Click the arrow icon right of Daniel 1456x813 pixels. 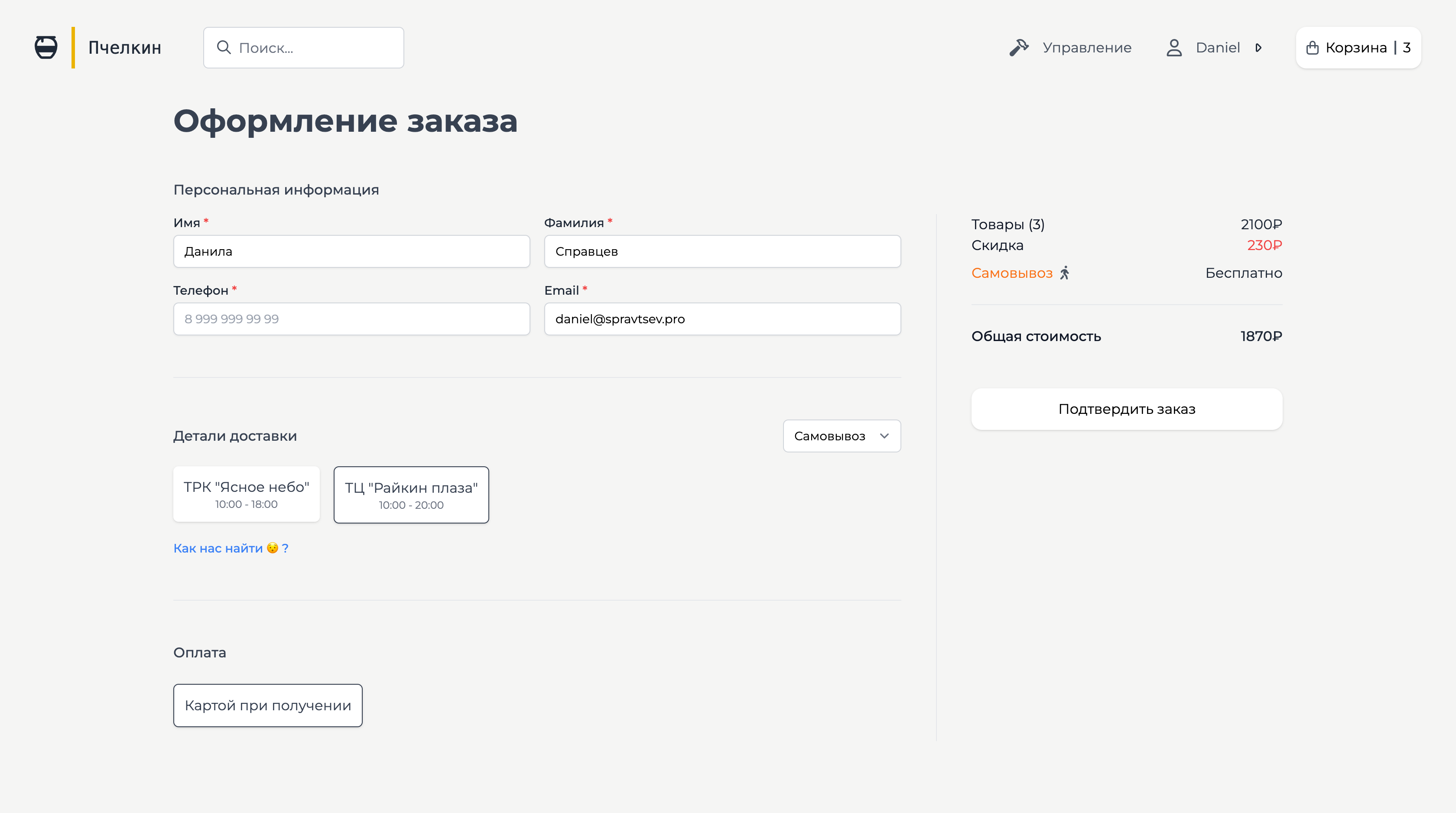pyautogui.click(x=1259, y=48)
